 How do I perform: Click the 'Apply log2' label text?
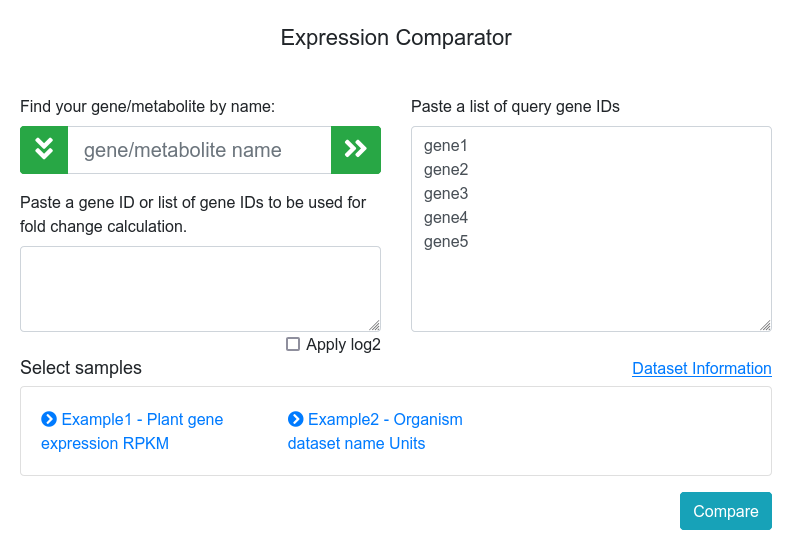(x=343, y=344)
